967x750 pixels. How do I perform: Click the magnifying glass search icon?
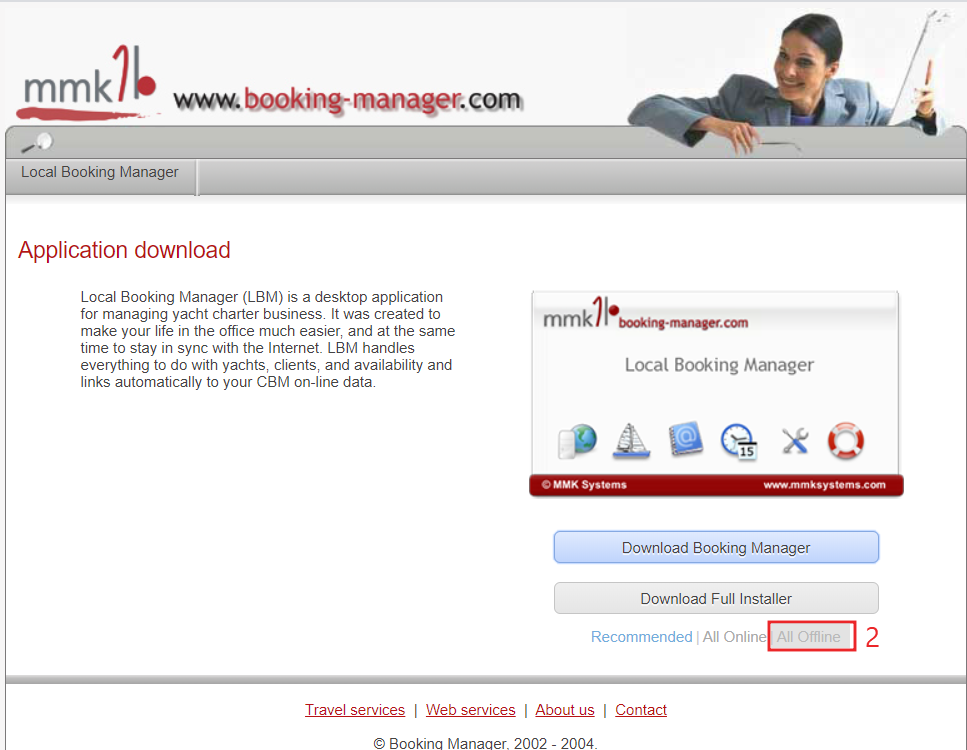[37, 142]
